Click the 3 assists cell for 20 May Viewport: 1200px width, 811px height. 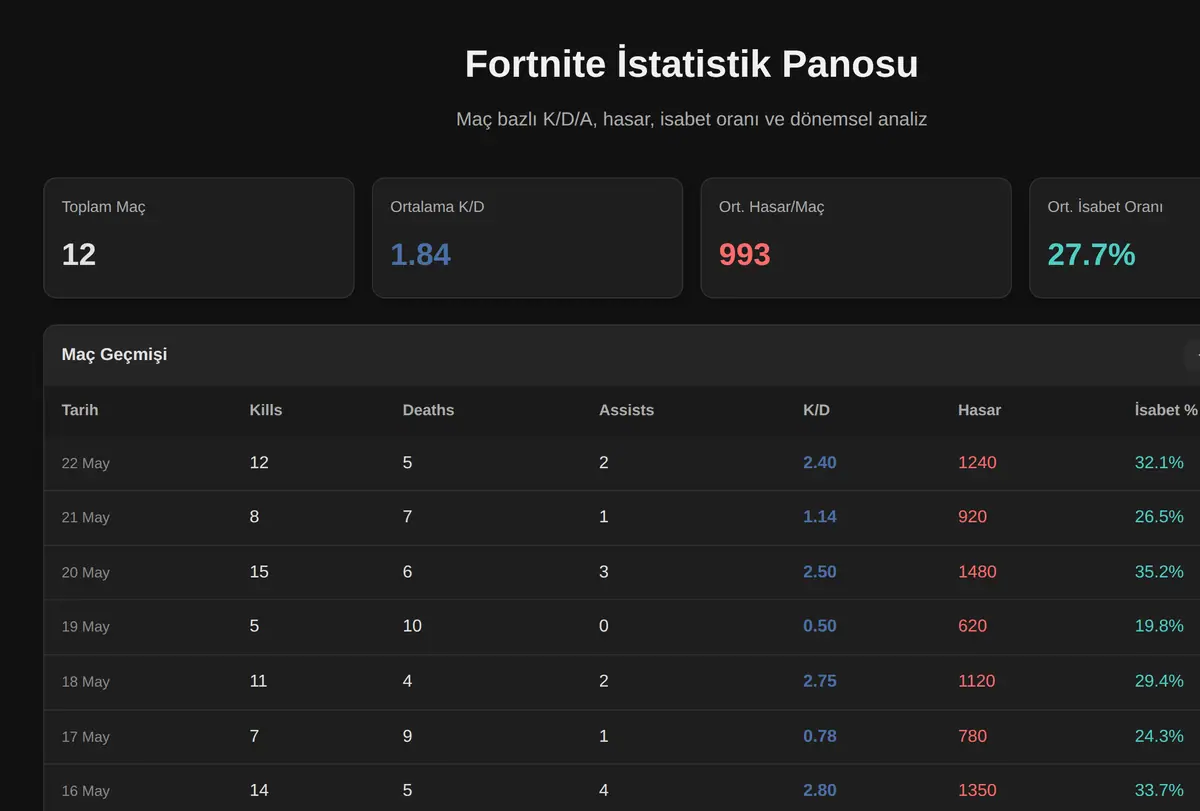[604, 572]
